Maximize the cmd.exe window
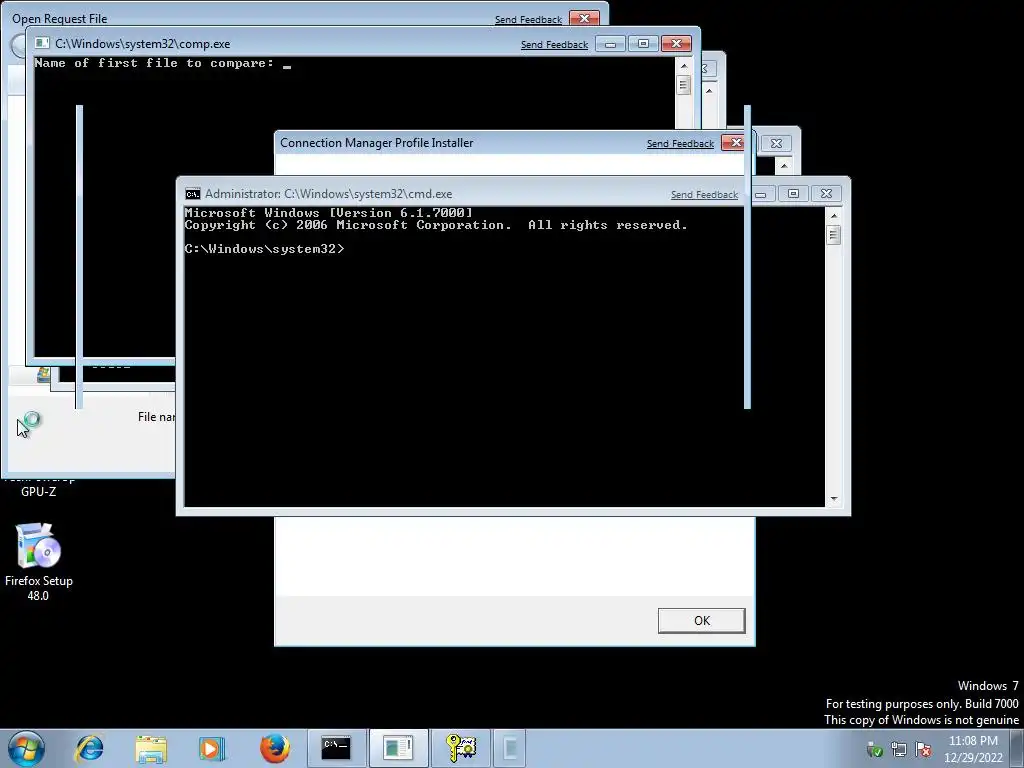 (793, 194)
